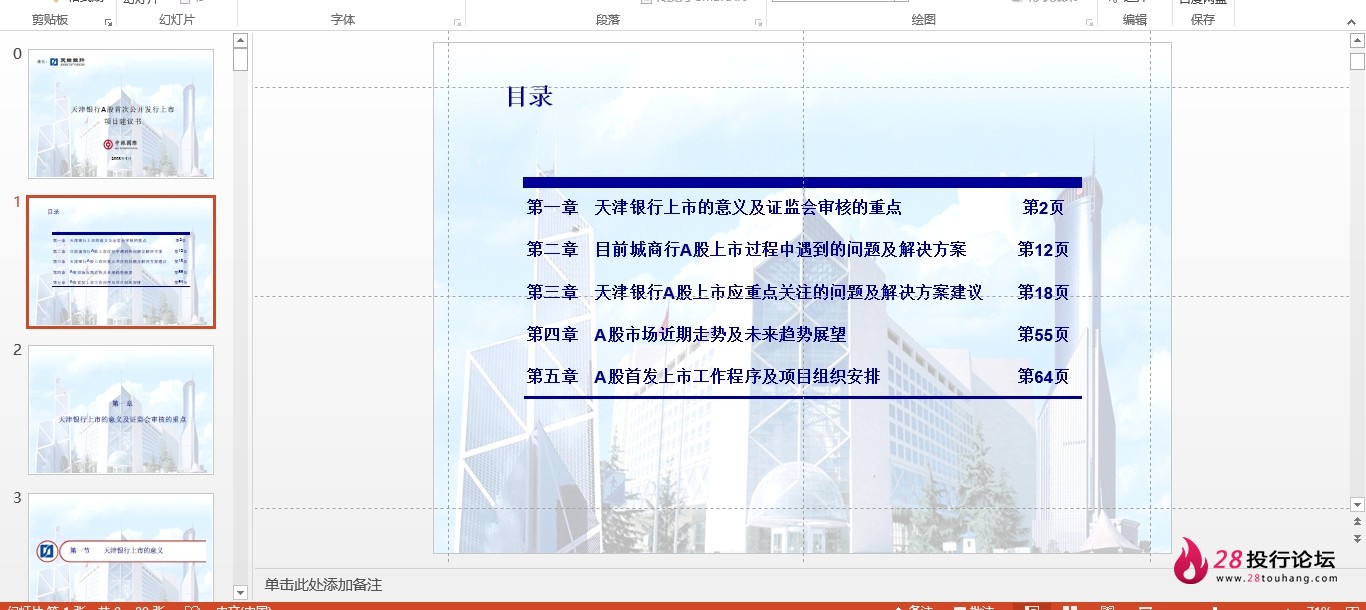Click the 第三章 label in the contents

(552, 293)
